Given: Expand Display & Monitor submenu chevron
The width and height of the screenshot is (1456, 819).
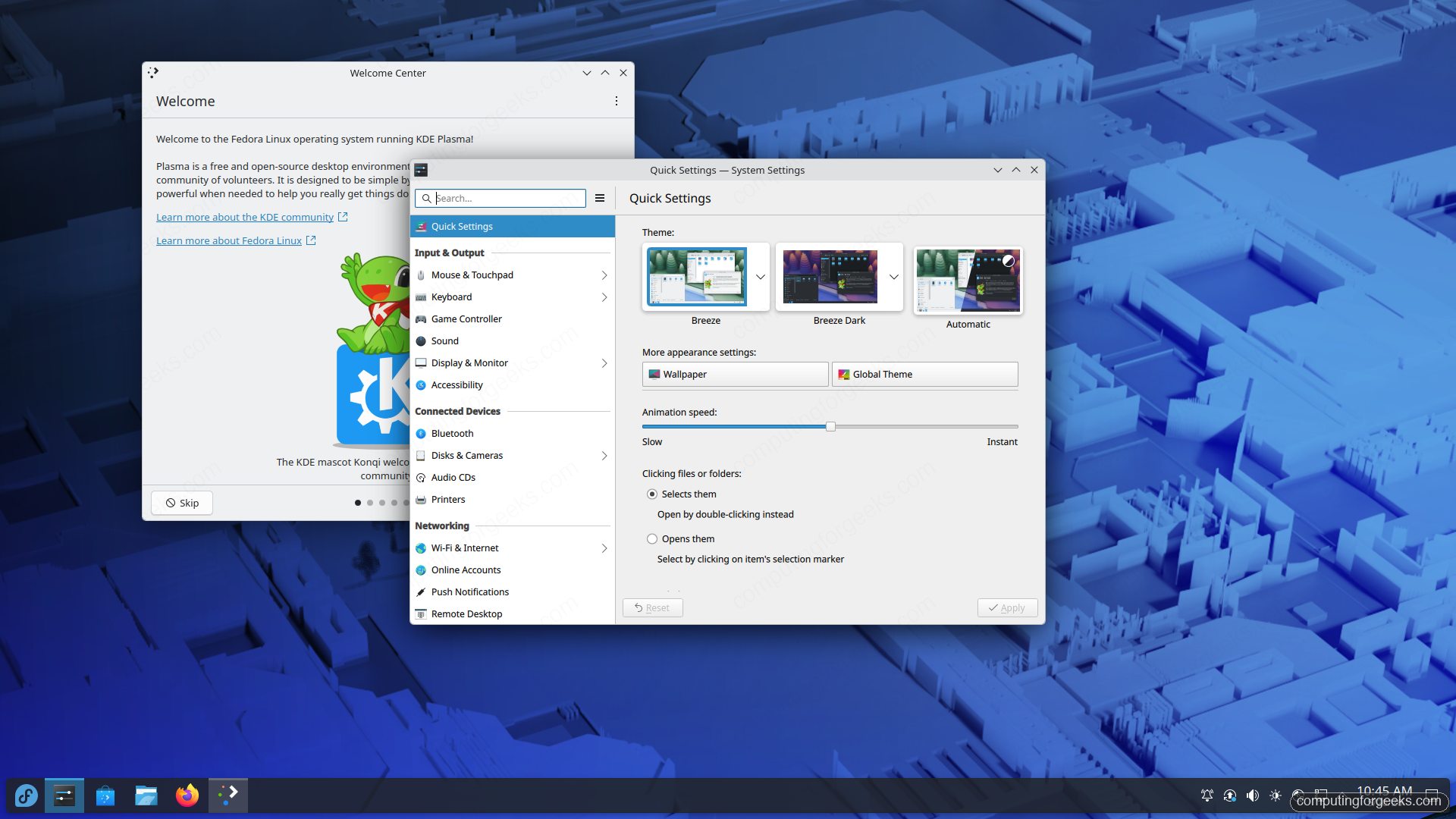Looking at the screenshot, I should 604,363.
